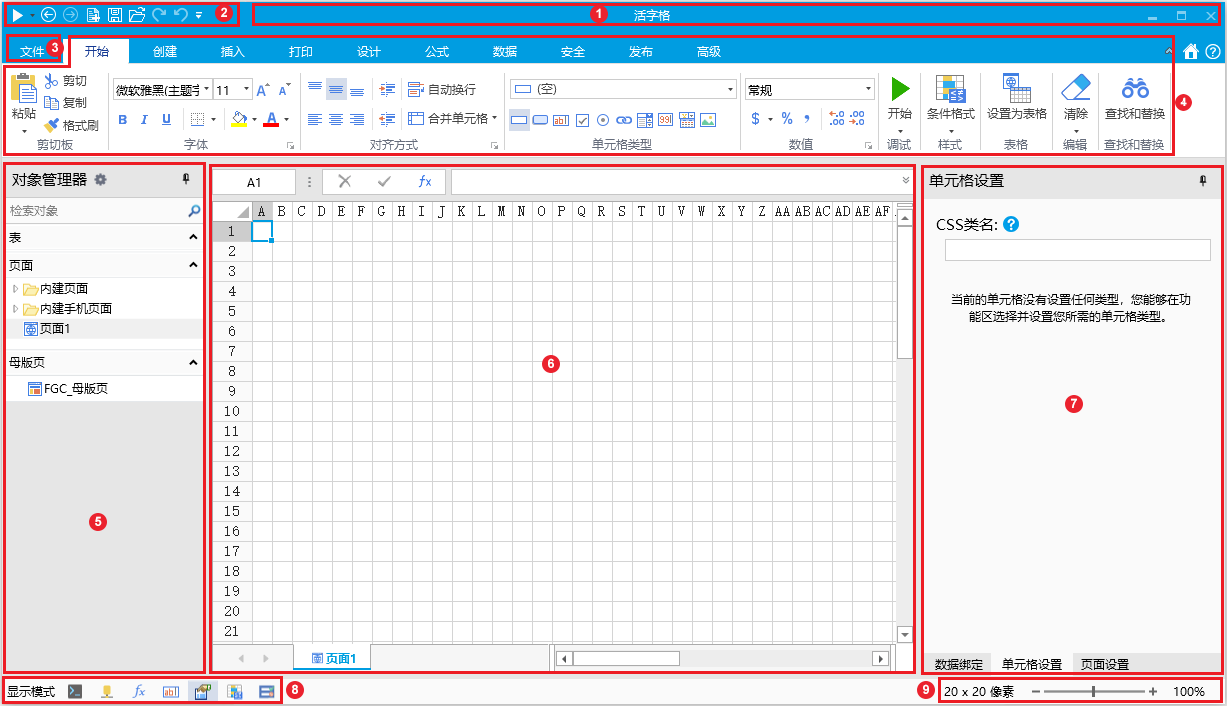
Task: Click the 合并单元格 merge cells button
Action: point(452,119)
